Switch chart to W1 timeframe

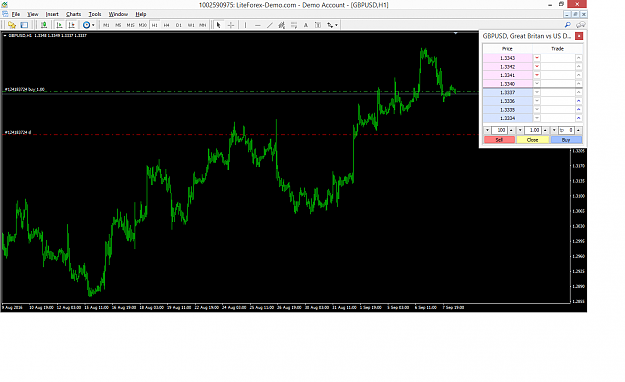click(191, 25)
